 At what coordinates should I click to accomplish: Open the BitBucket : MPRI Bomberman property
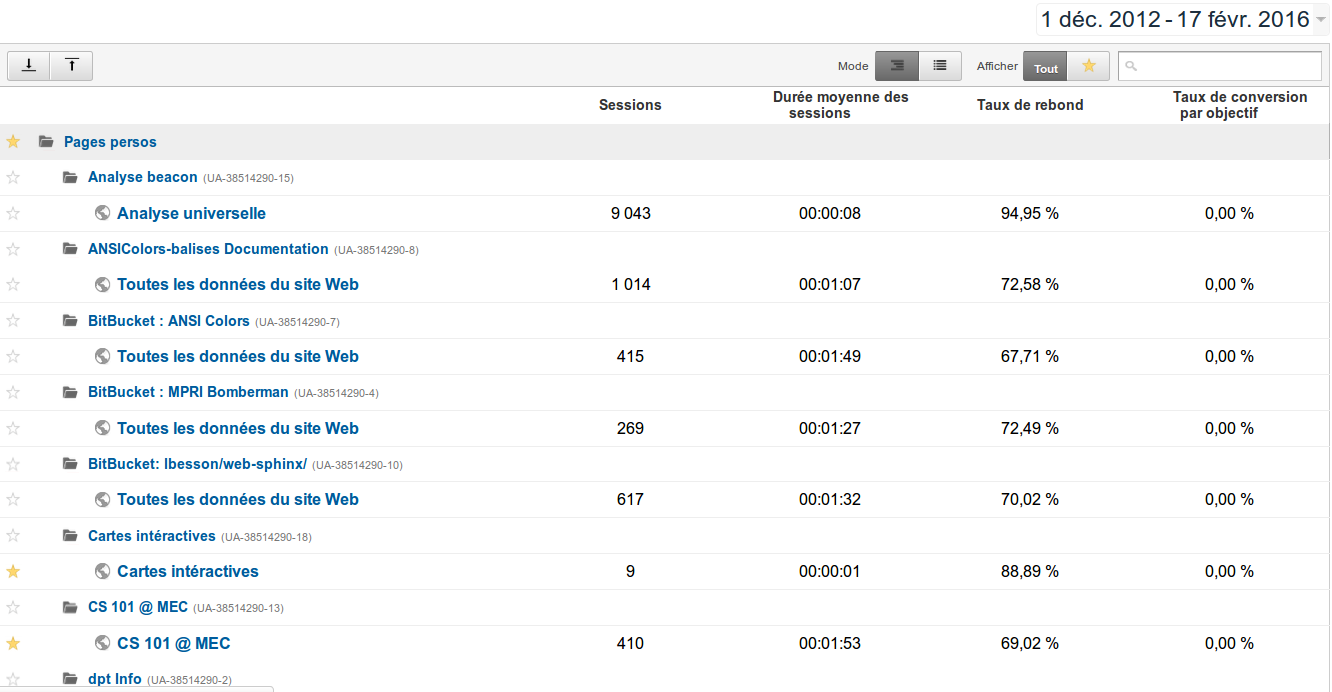(188, 392)
